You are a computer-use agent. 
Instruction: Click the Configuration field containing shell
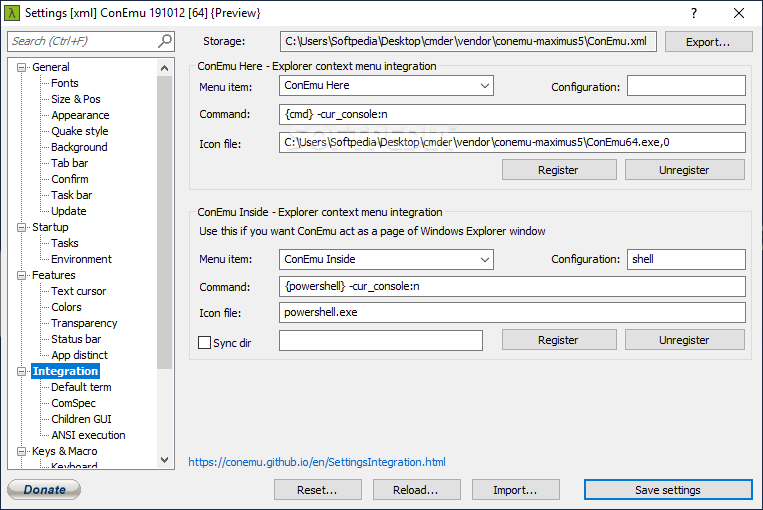pyautogui.click(x=686, y=259)
